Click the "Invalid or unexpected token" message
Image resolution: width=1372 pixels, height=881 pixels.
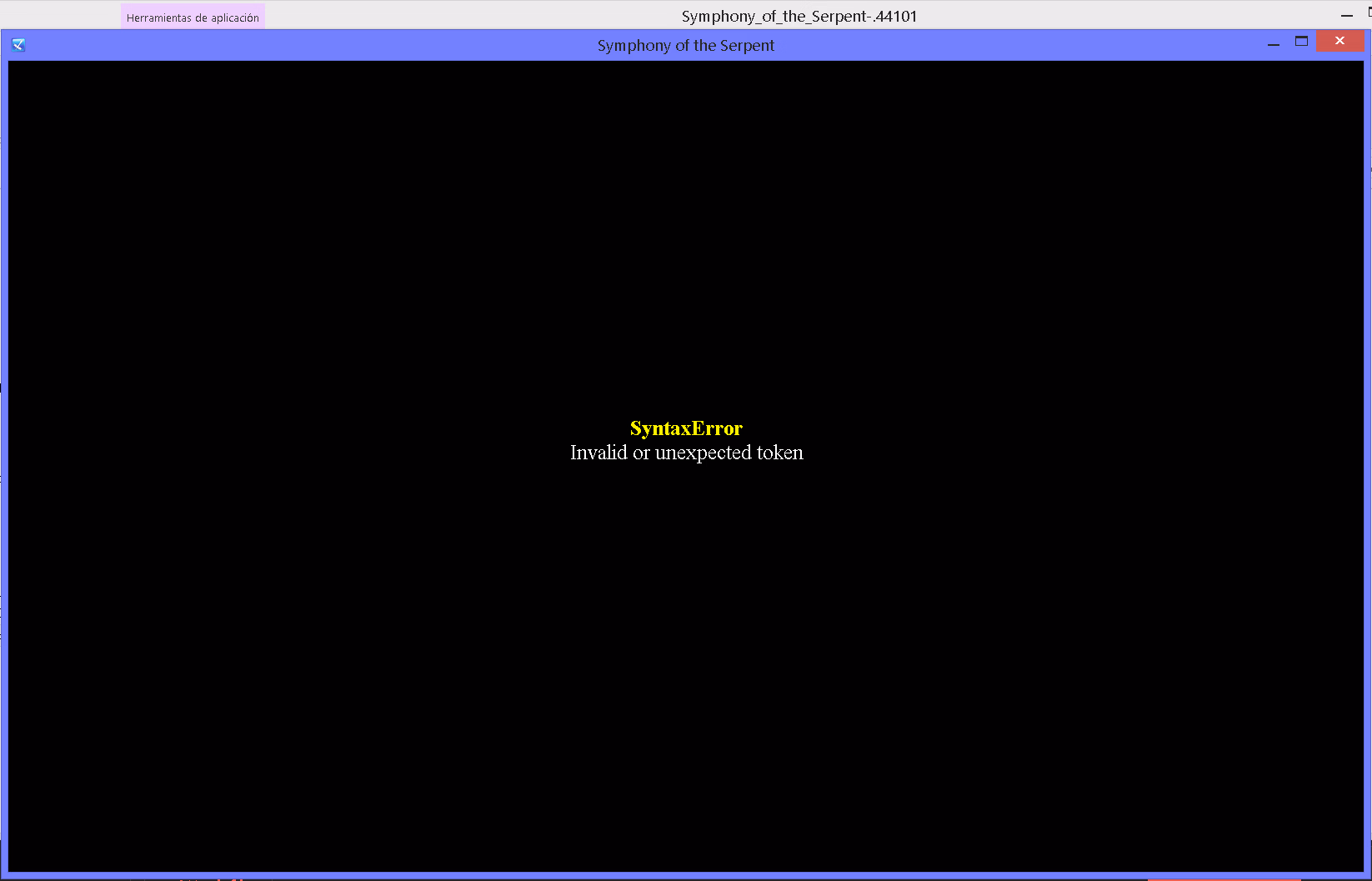click(x=687, y=453)
